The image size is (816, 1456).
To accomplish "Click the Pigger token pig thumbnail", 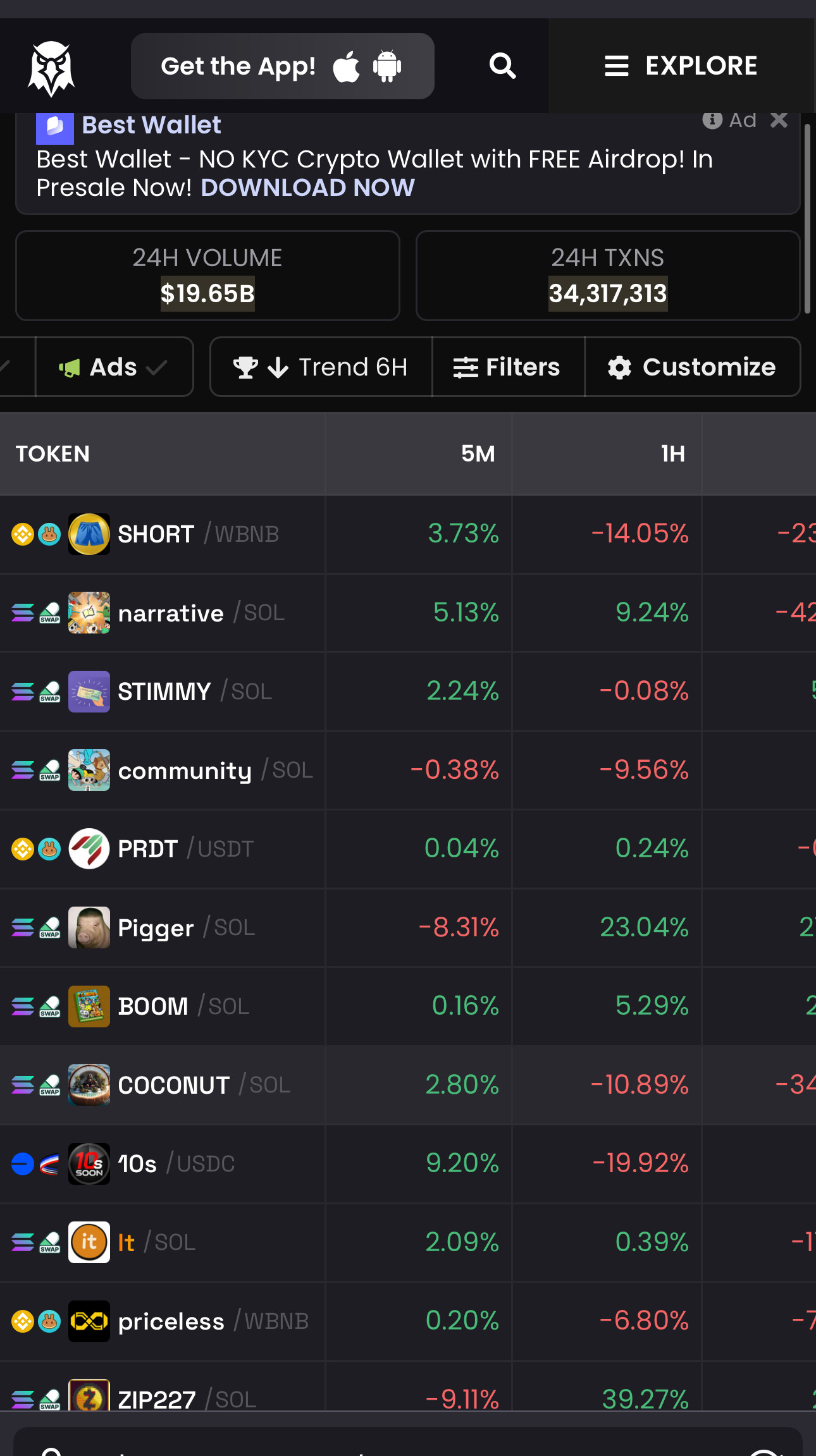I will tap(89, 927).
